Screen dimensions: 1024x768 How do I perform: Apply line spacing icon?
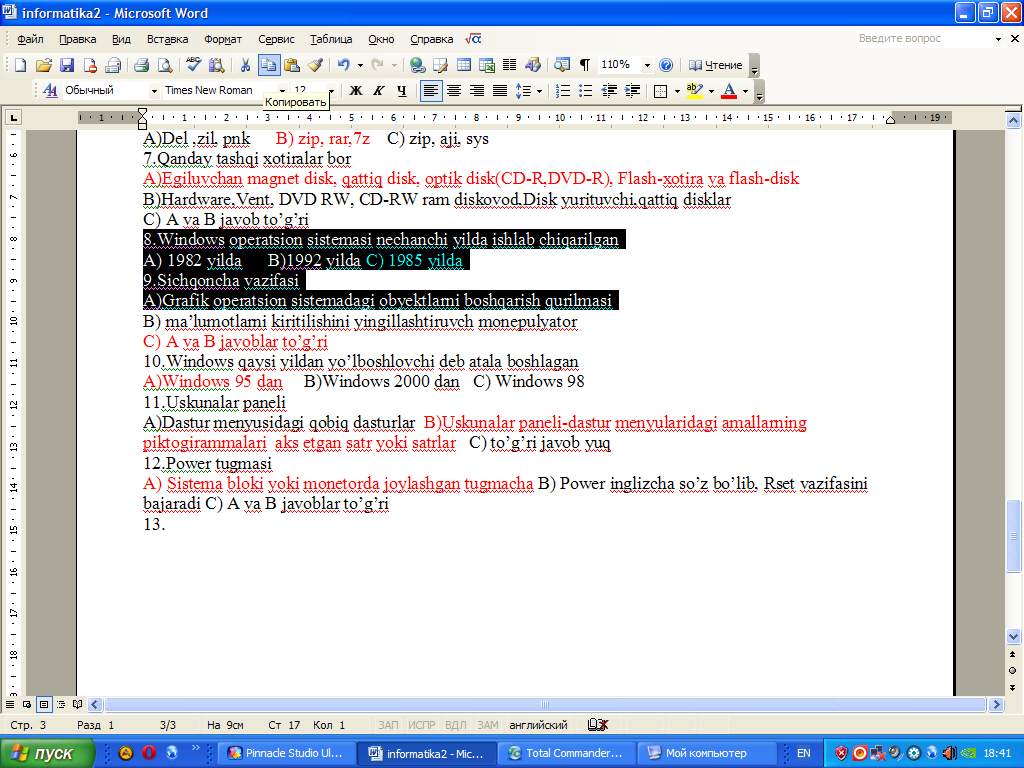522,91
